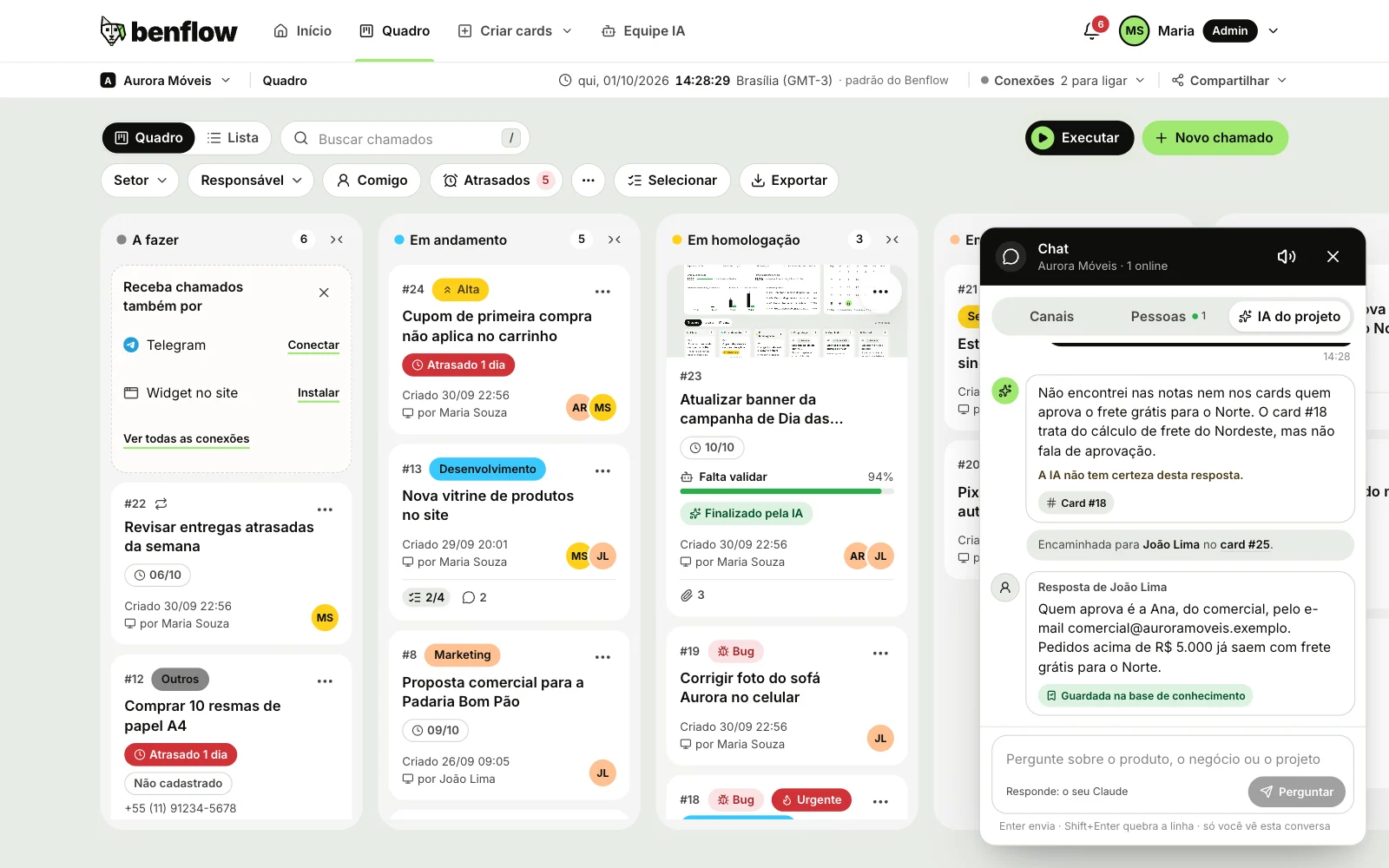Select IA do projeto chat tab
1389x868 pixels.
1290,317
